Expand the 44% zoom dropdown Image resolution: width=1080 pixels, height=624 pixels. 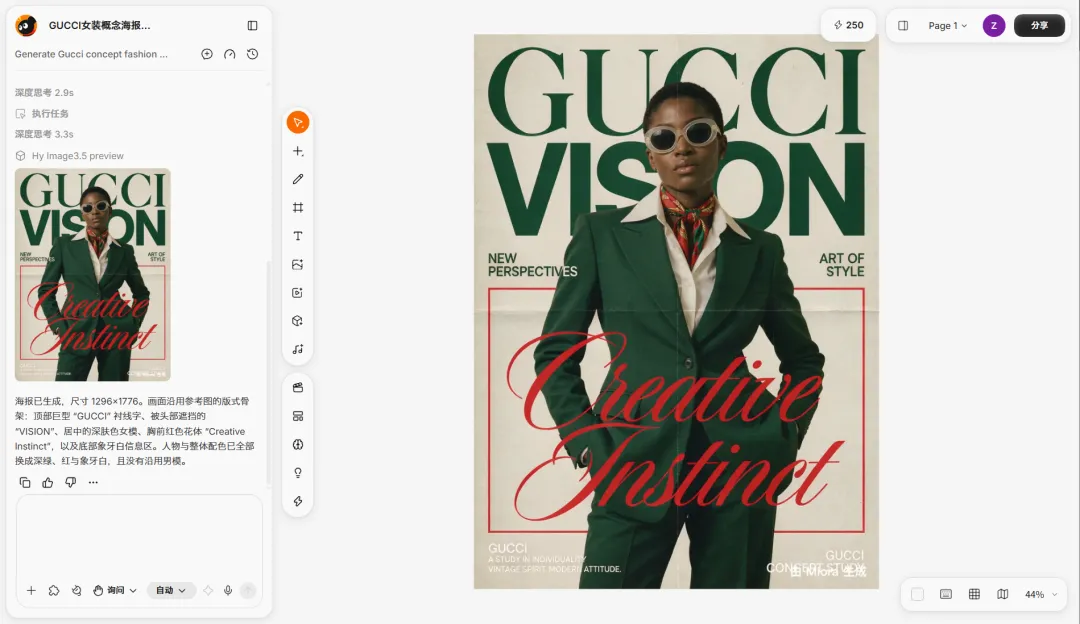(1041, 594)
